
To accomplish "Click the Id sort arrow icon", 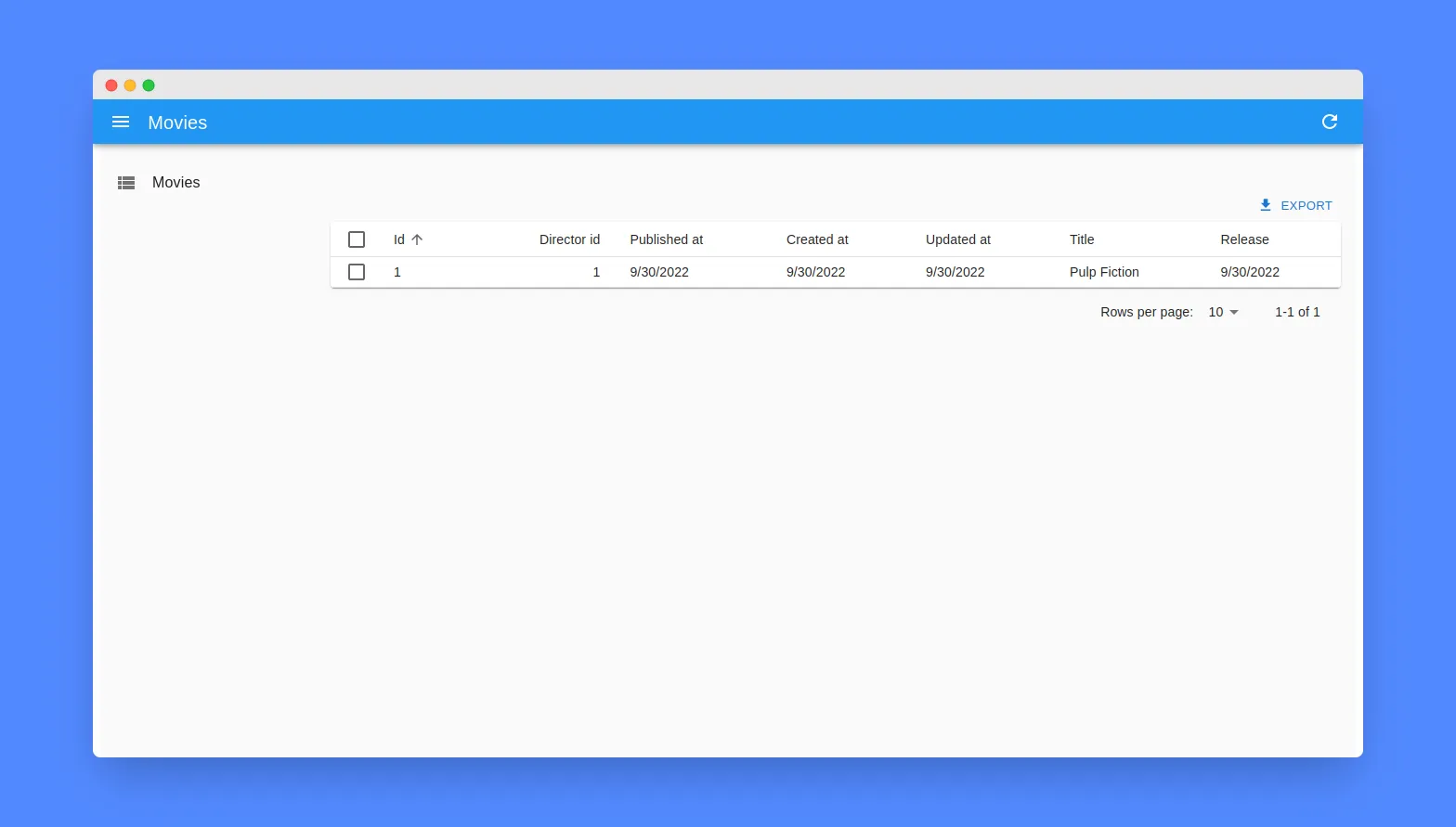I will click(417, 239).
